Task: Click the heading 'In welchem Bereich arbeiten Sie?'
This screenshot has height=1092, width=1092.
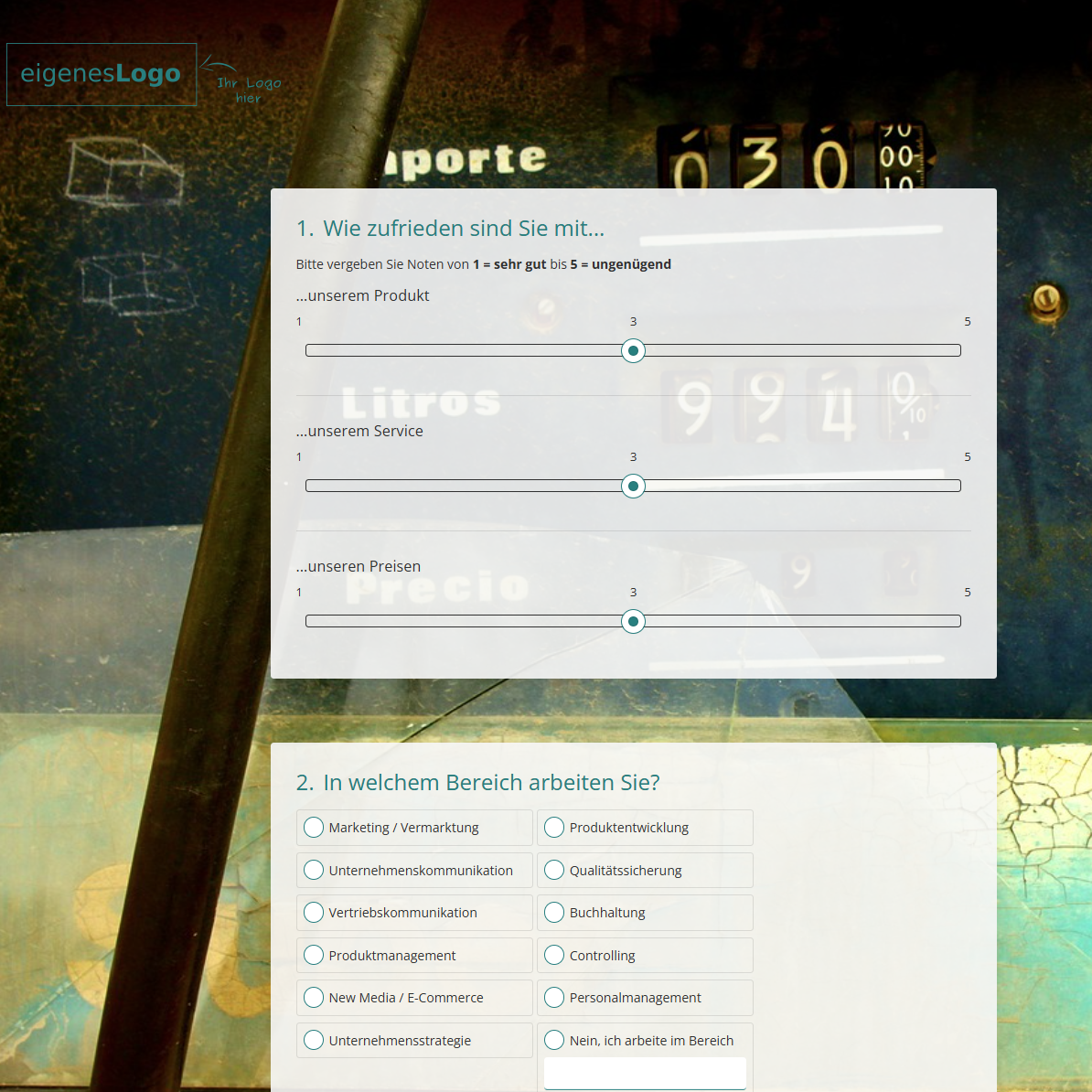Action: click(491, 783)
